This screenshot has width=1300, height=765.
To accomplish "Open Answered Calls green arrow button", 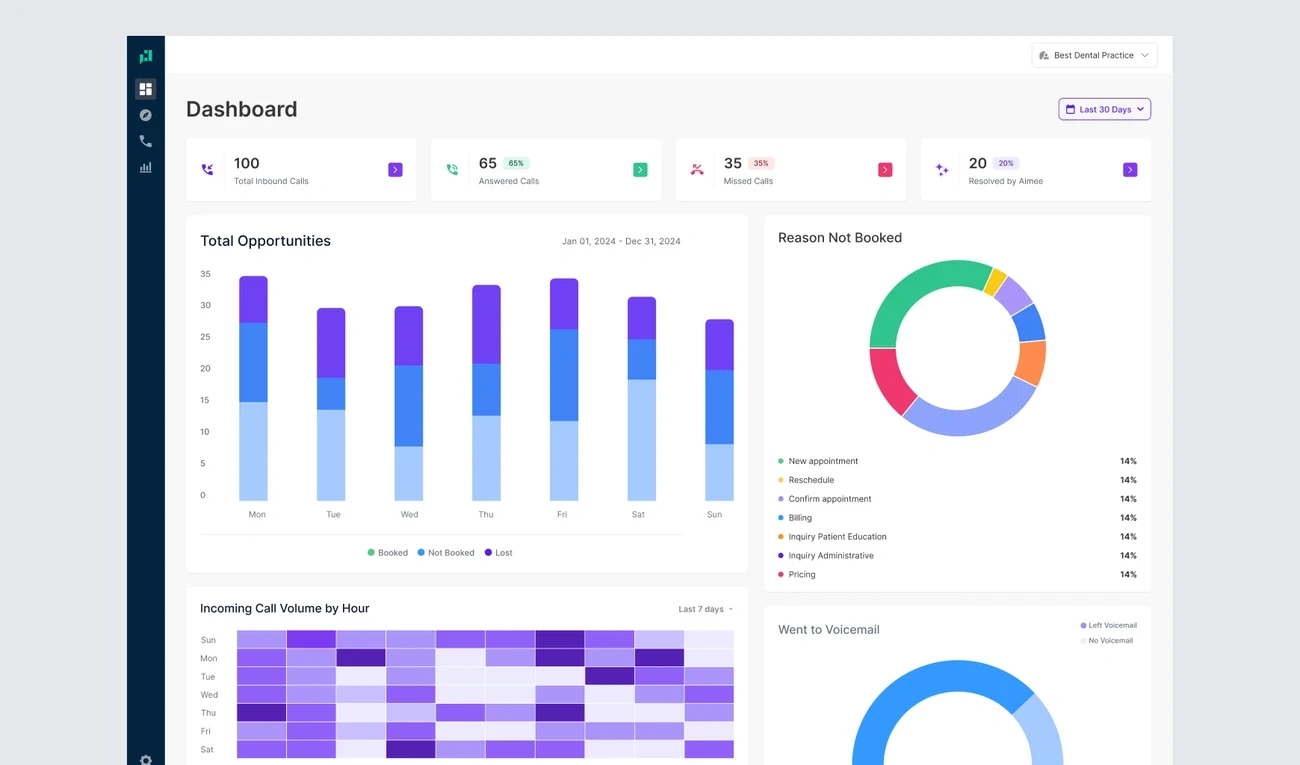I will [640, 170].
